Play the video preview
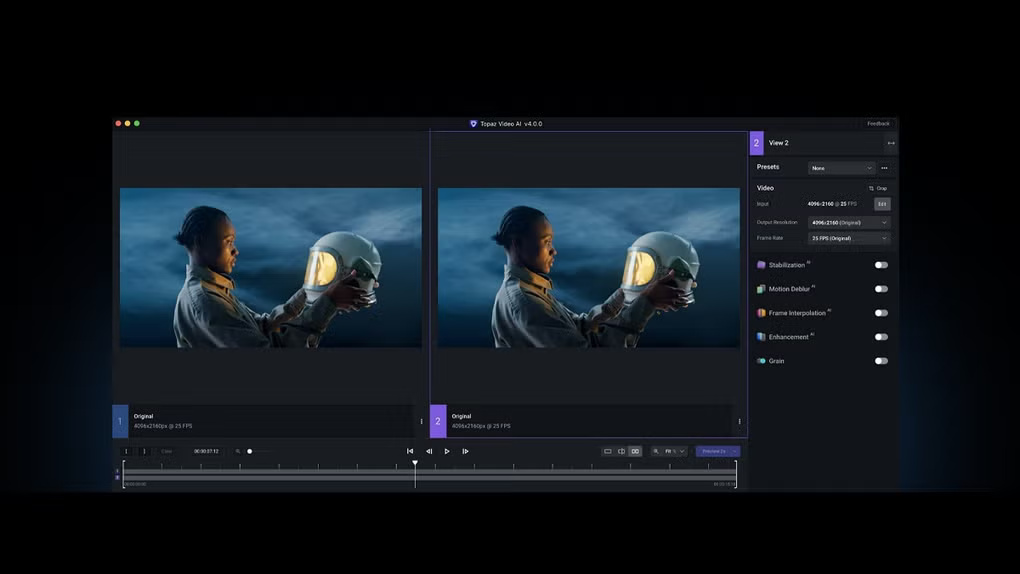The width and height of the screenshot is (1020, 574). (x=447, y=451)
